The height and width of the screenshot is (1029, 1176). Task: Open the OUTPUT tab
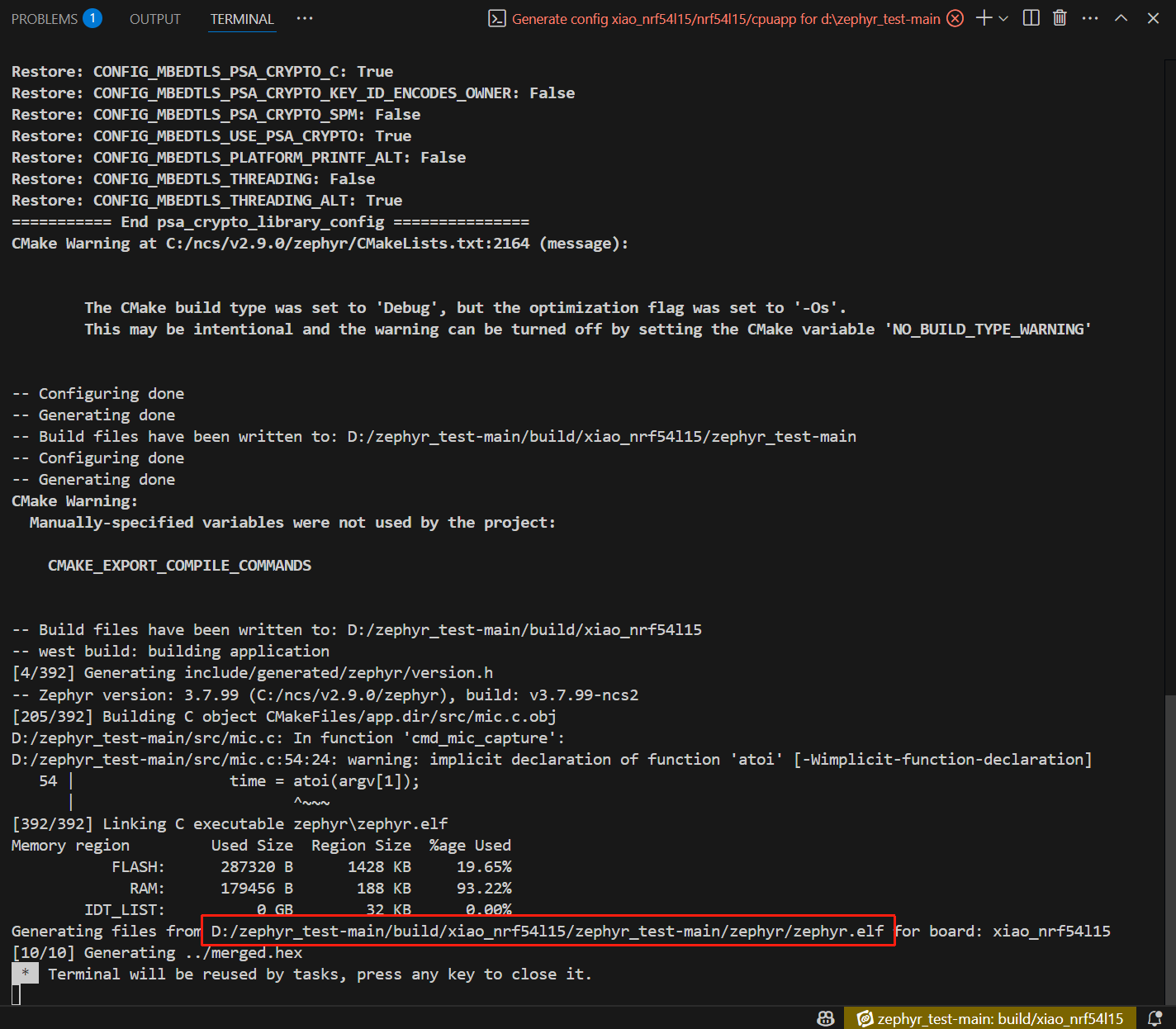coord(154,19)
